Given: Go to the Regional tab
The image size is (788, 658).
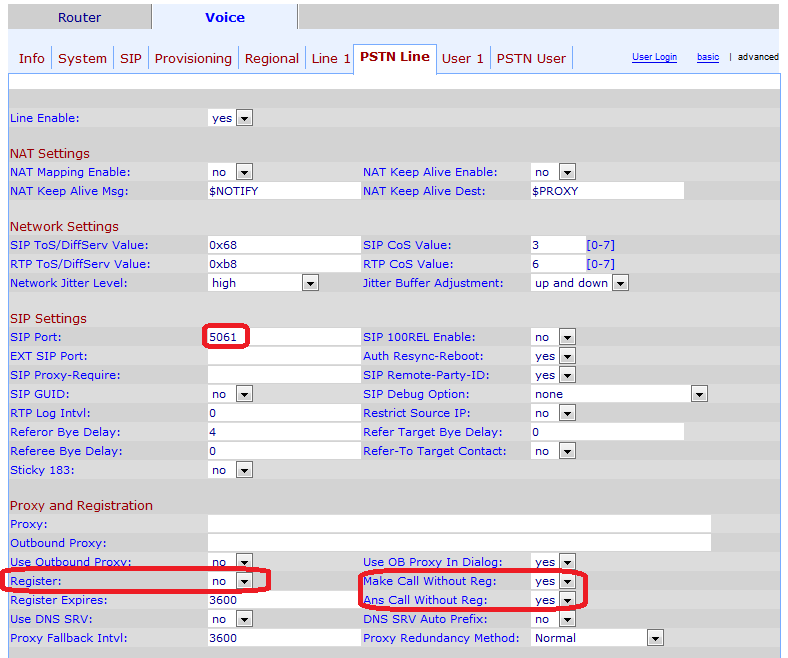Looking at the screenshot, I should click(x=271, y=58).
